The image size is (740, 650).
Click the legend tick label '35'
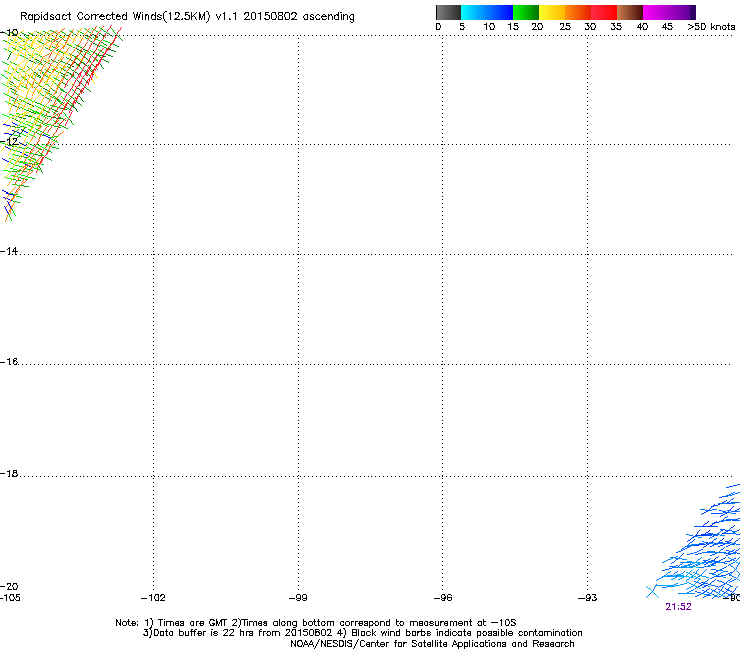coord(616,27)
